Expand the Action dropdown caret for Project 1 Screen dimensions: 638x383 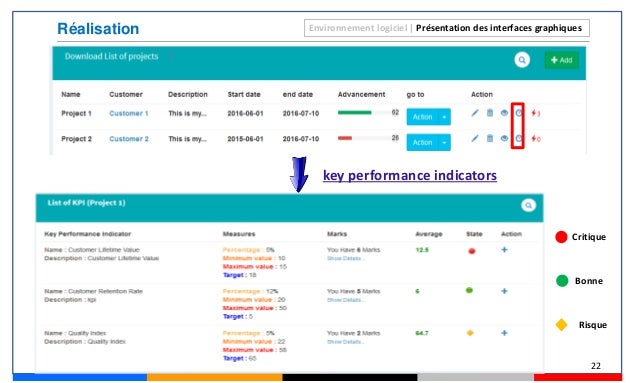coord(444,117)
